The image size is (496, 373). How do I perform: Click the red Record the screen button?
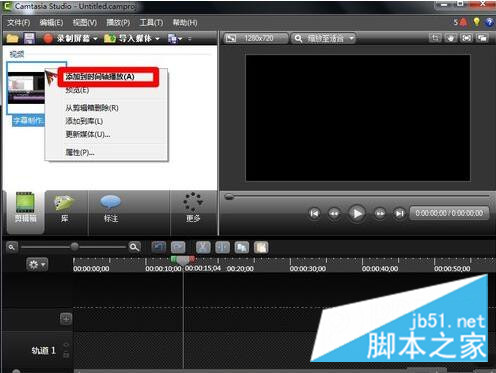[48, 39]
